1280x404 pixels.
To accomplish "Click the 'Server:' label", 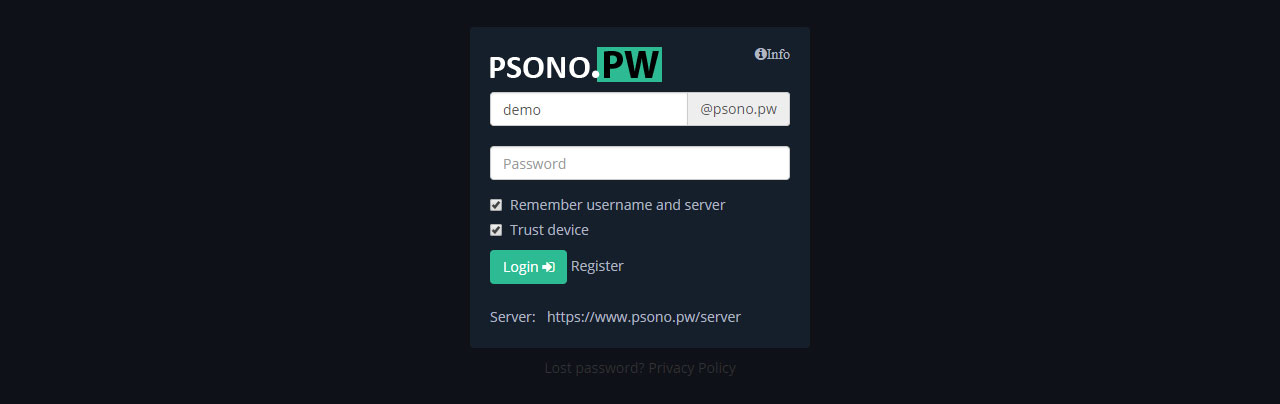I will point(513,317).
